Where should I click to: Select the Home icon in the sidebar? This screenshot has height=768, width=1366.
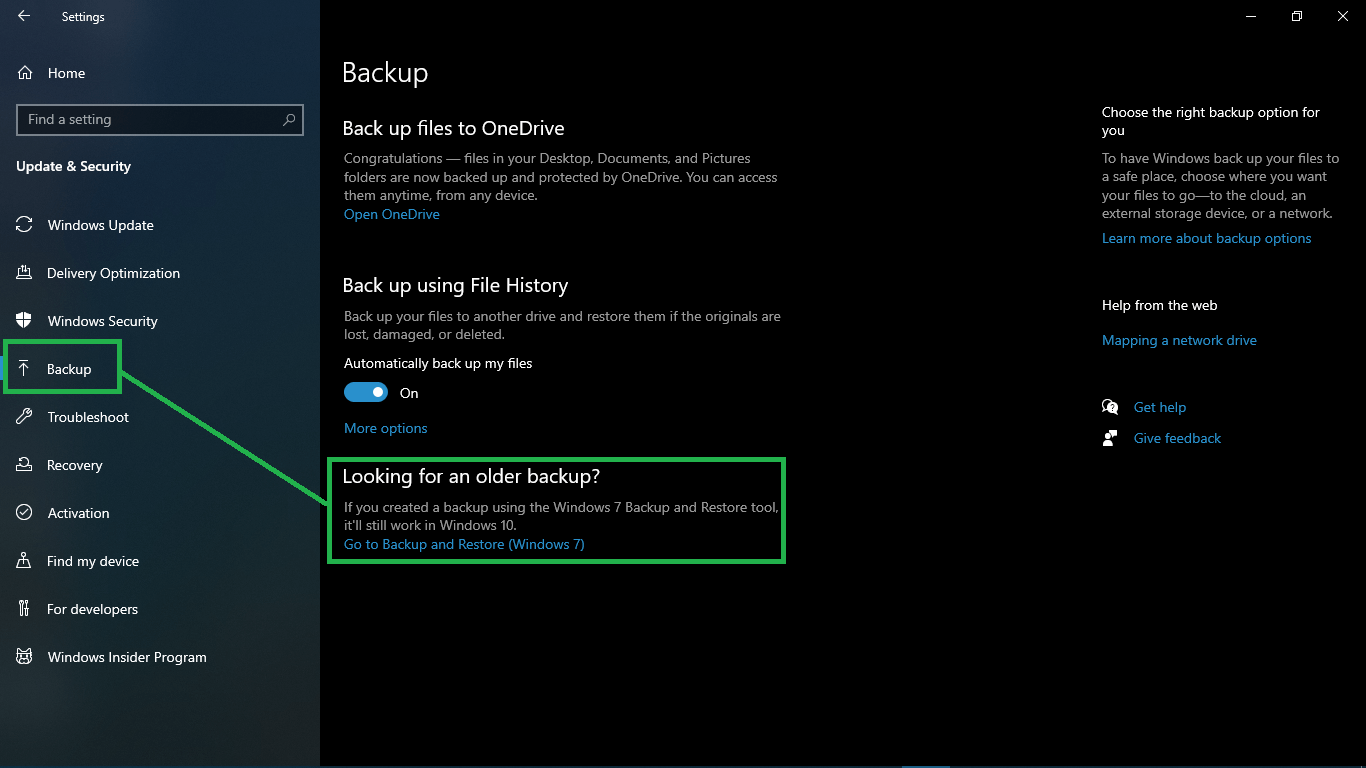pyautogui.click(x=24, y=73)
